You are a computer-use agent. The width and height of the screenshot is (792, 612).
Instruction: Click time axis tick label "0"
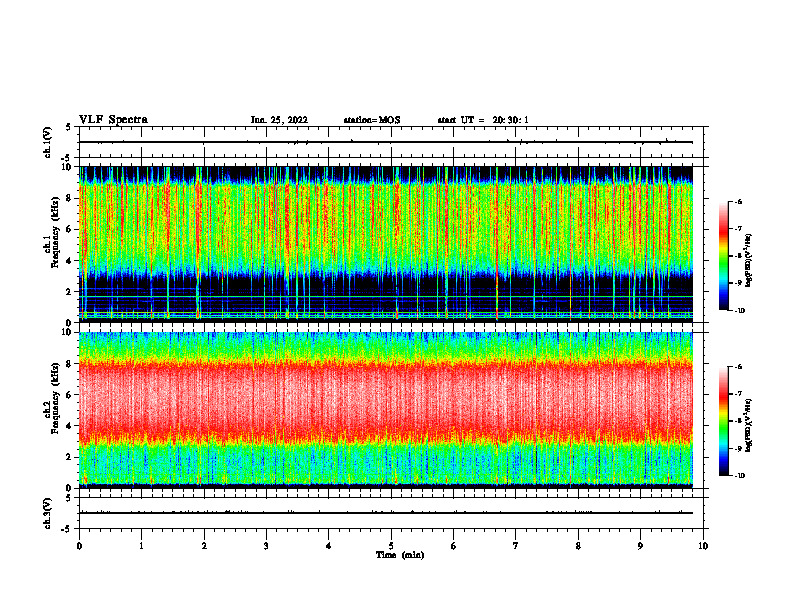[79, 546]
